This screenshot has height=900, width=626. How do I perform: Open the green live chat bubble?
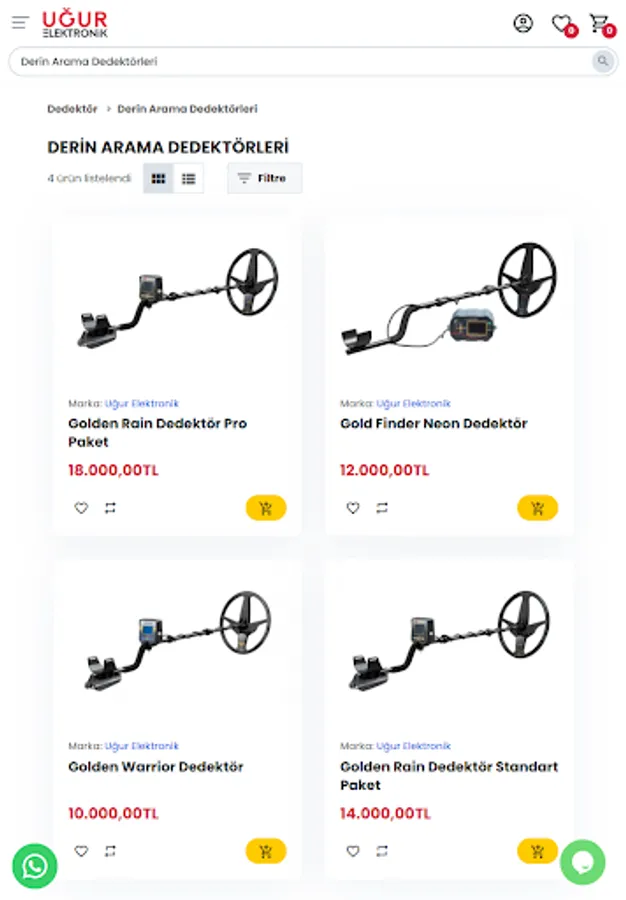(x=582, y=862)
